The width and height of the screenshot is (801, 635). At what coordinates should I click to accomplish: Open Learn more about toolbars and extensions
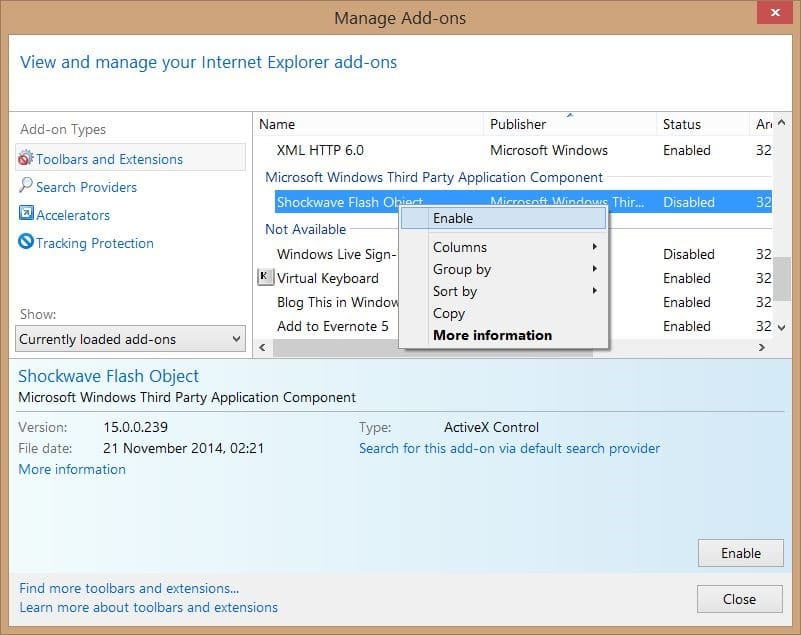pyautogui.click(x=149, y=607)
